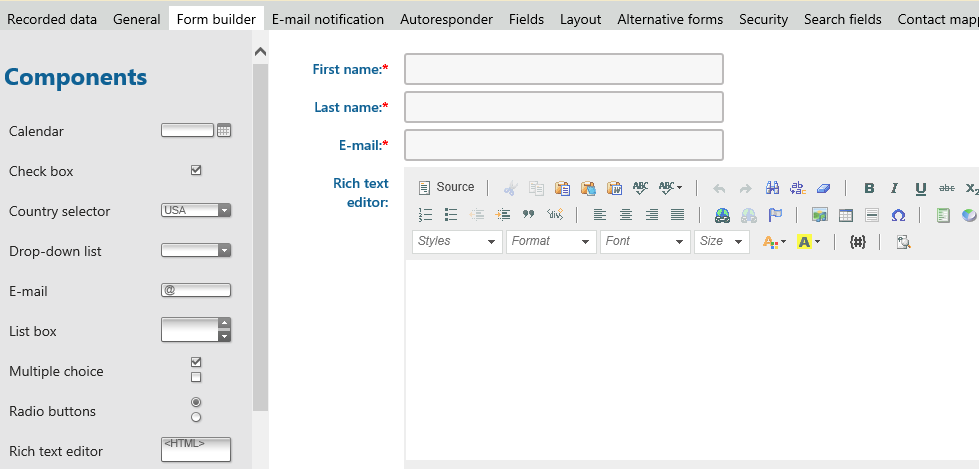Click the Find (binoculars) icon
Image resolution: width=979 pixels, height=469 pixels.
pos(772,188)
